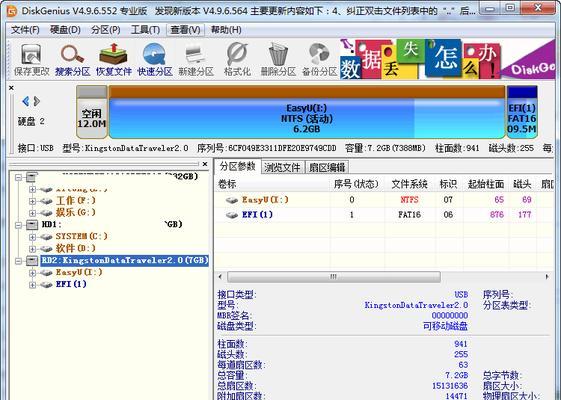Collapse the topmost disk tree node
The height and width of the screenshot is (400, 561).
click(18, 177)
